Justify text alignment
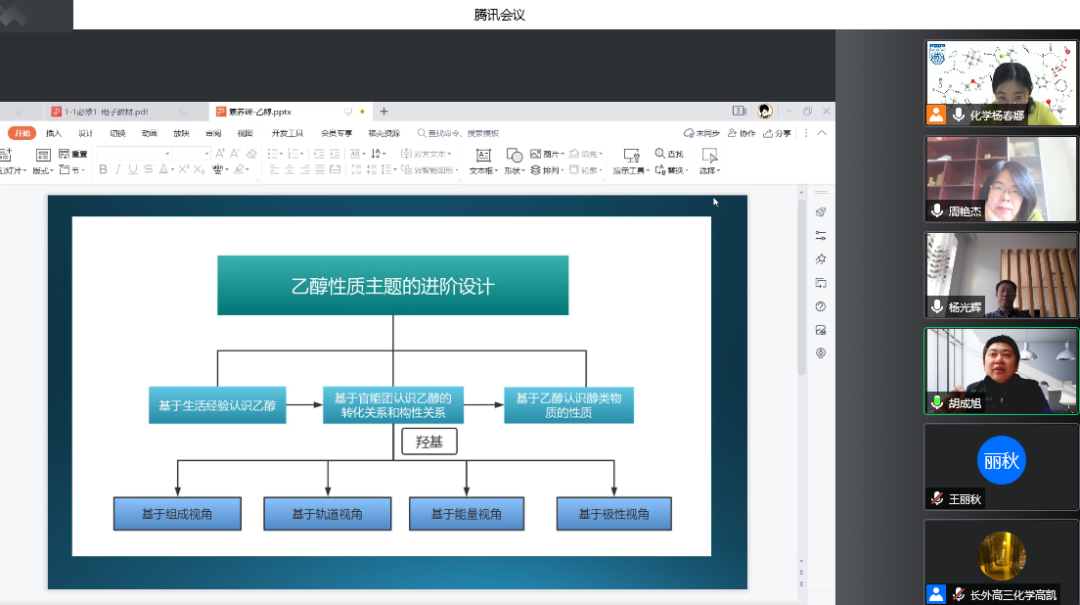Screen dimensions: 1080x605 (x=320, y=170)
